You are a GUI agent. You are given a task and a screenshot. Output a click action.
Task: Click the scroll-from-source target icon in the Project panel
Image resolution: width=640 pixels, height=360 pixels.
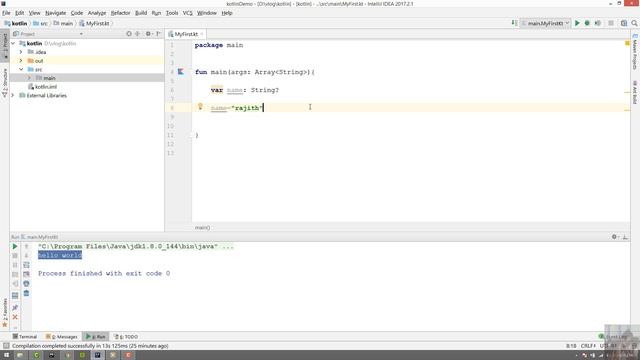pyautogui.click(x=129, y=34)
